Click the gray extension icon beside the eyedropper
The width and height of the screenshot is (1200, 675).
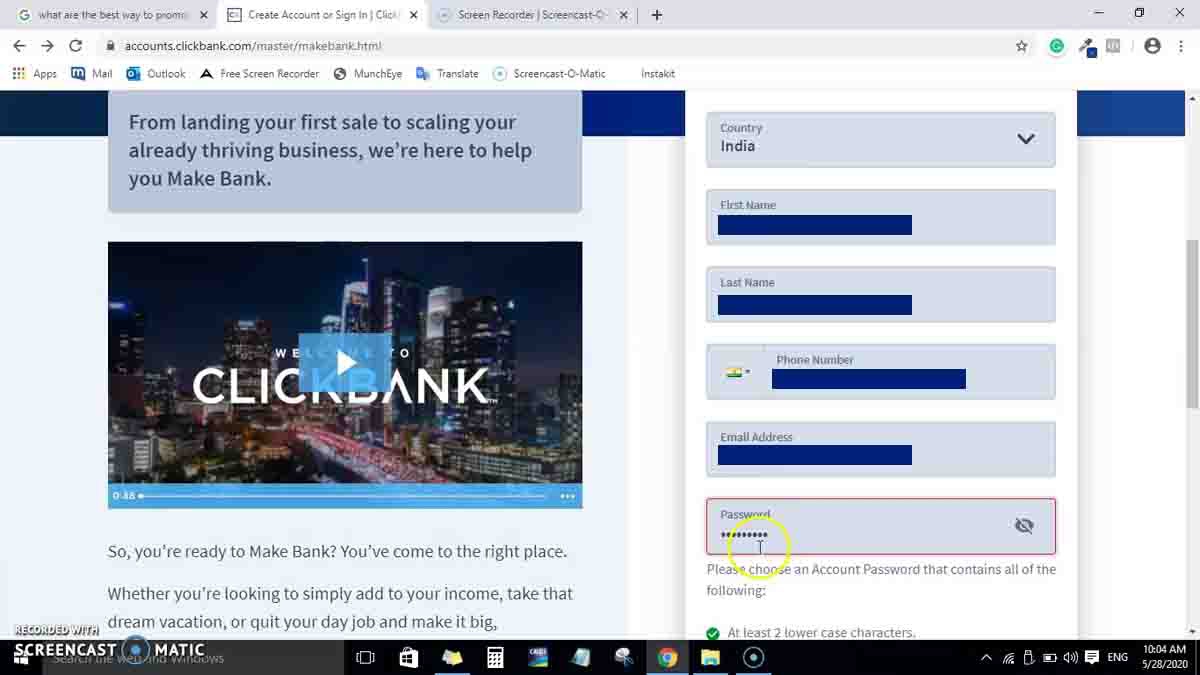click(x=1113, y=46)
